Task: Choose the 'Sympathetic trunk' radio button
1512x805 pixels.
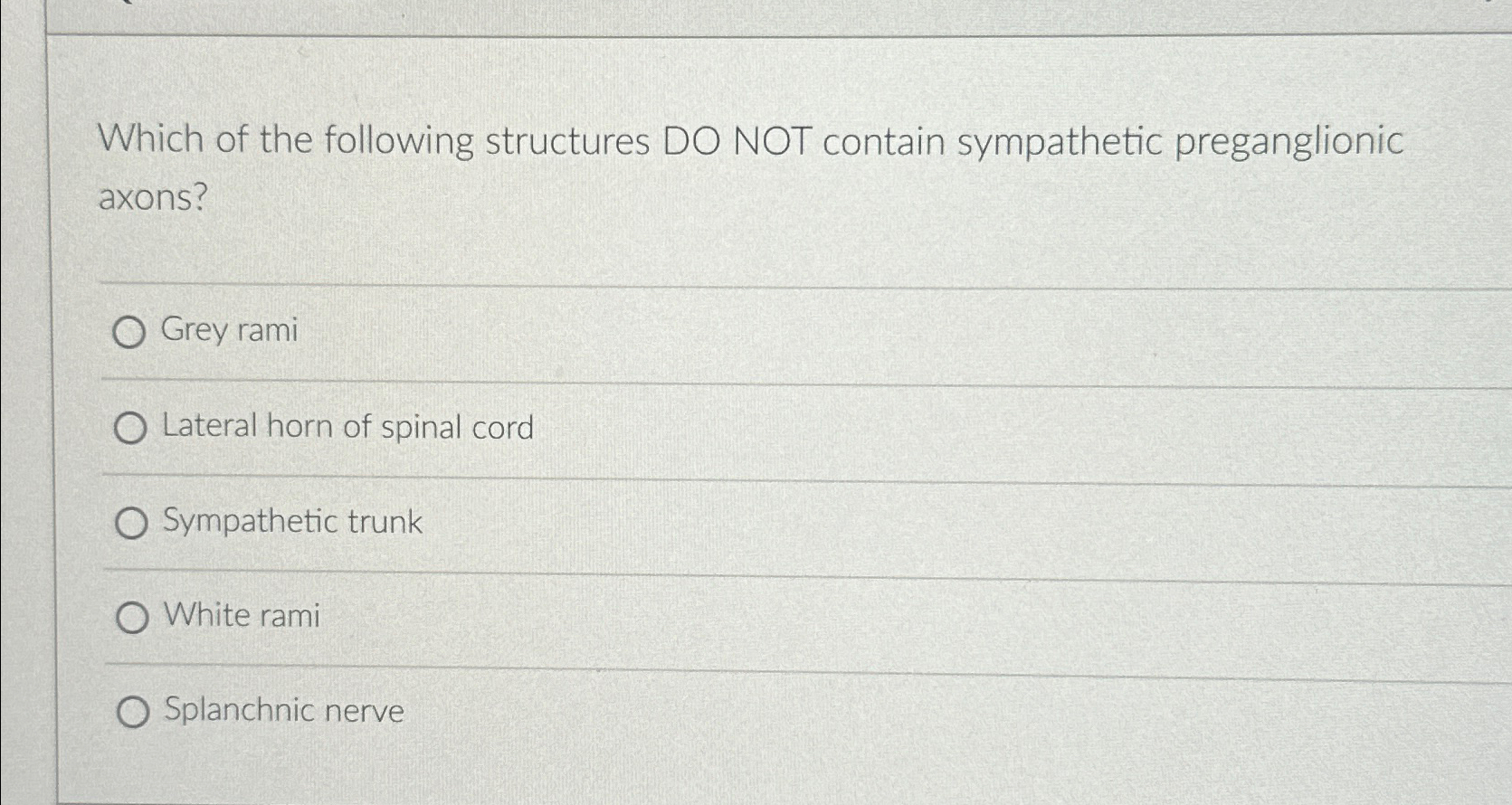Action: (x=131, y=523)
